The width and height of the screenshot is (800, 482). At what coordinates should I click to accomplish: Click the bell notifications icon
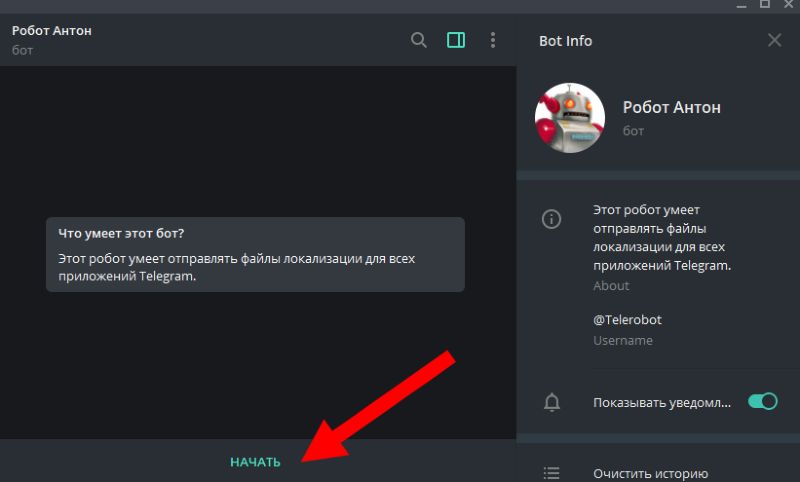pos(552,402)
